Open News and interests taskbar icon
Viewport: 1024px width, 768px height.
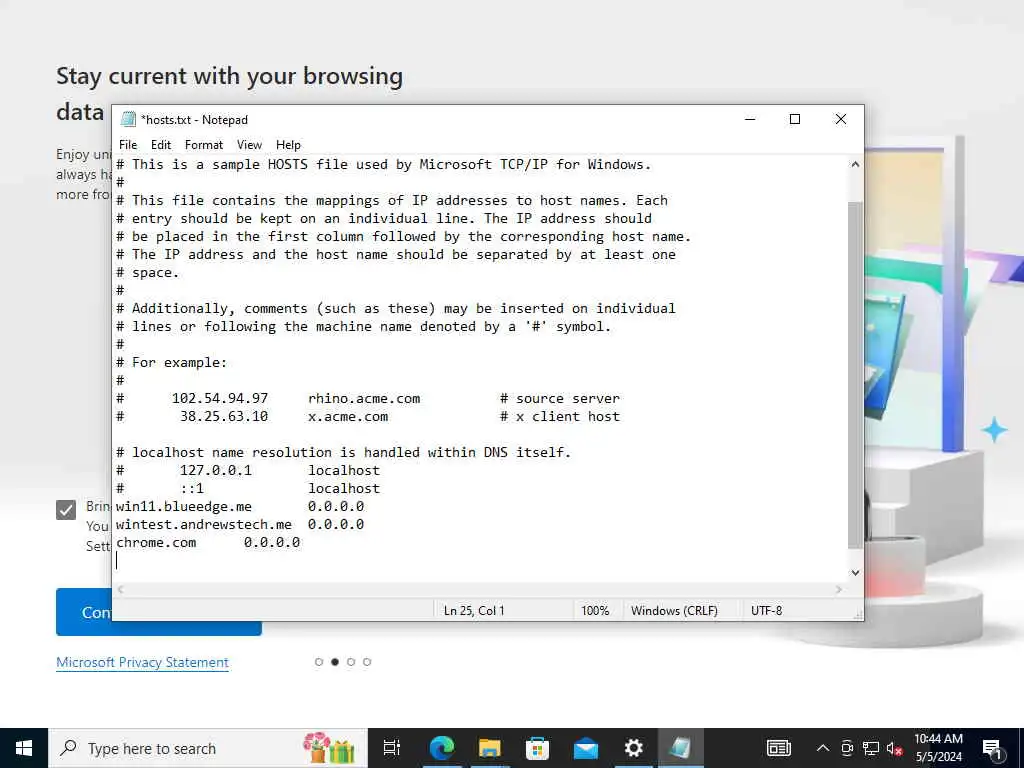[x=778, y=748]
